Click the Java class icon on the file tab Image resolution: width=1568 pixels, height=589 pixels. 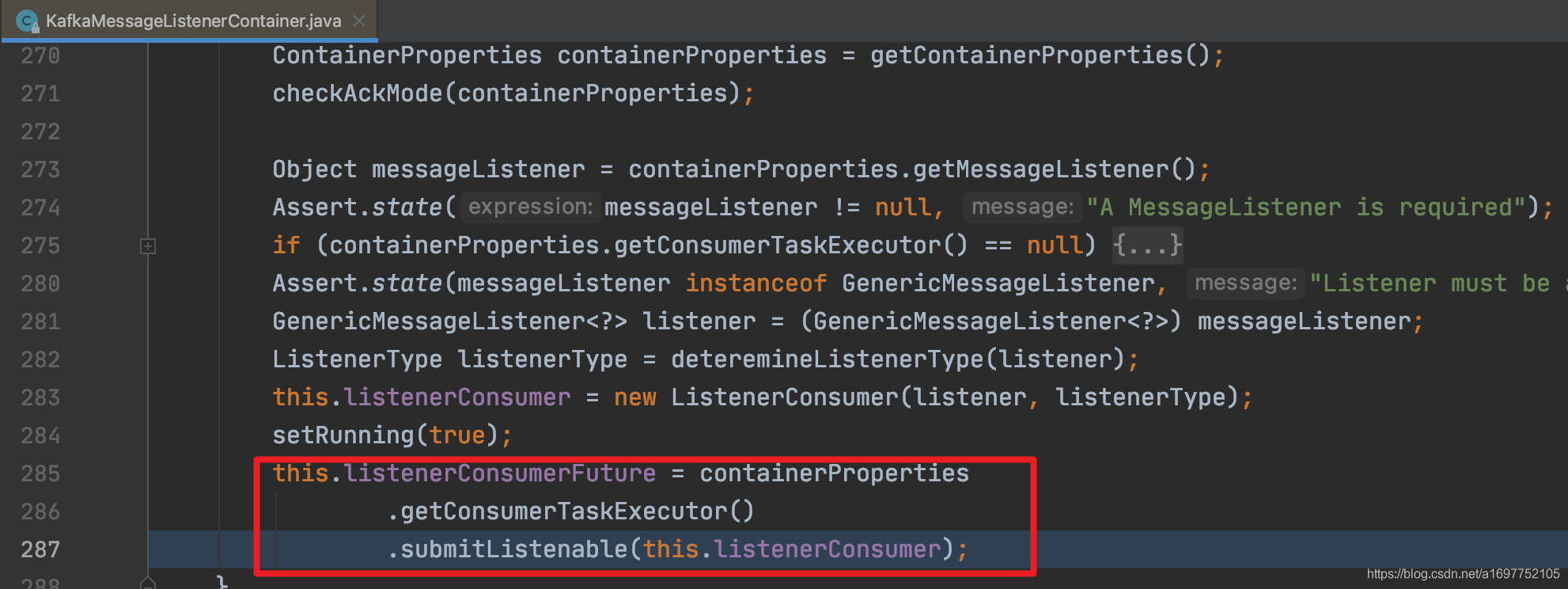point(28,21)
